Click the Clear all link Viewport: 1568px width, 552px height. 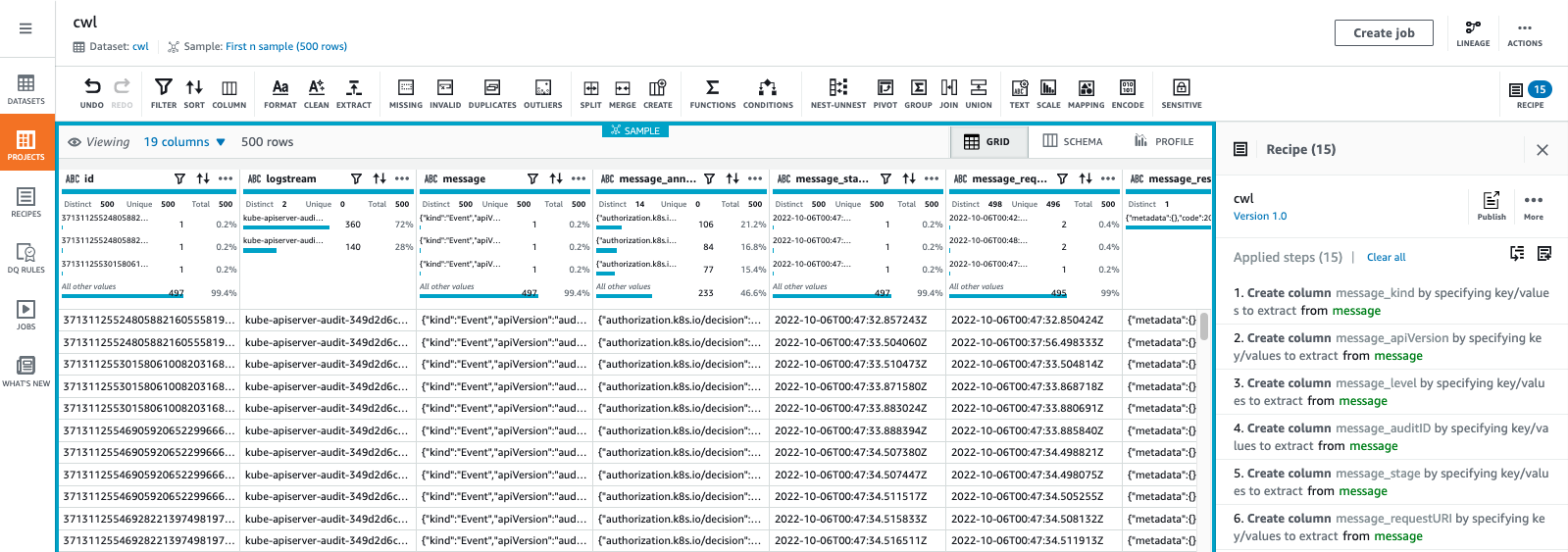pos(1386,257)
